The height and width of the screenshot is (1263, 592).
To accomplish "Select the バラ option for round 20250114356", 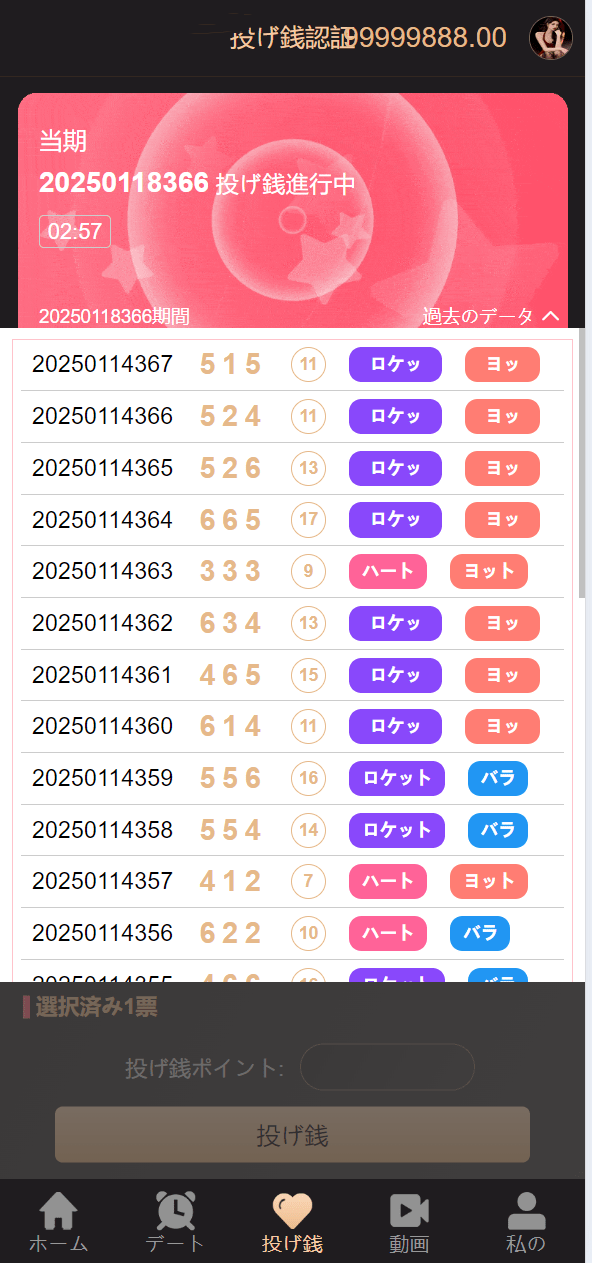I will 479,933.
